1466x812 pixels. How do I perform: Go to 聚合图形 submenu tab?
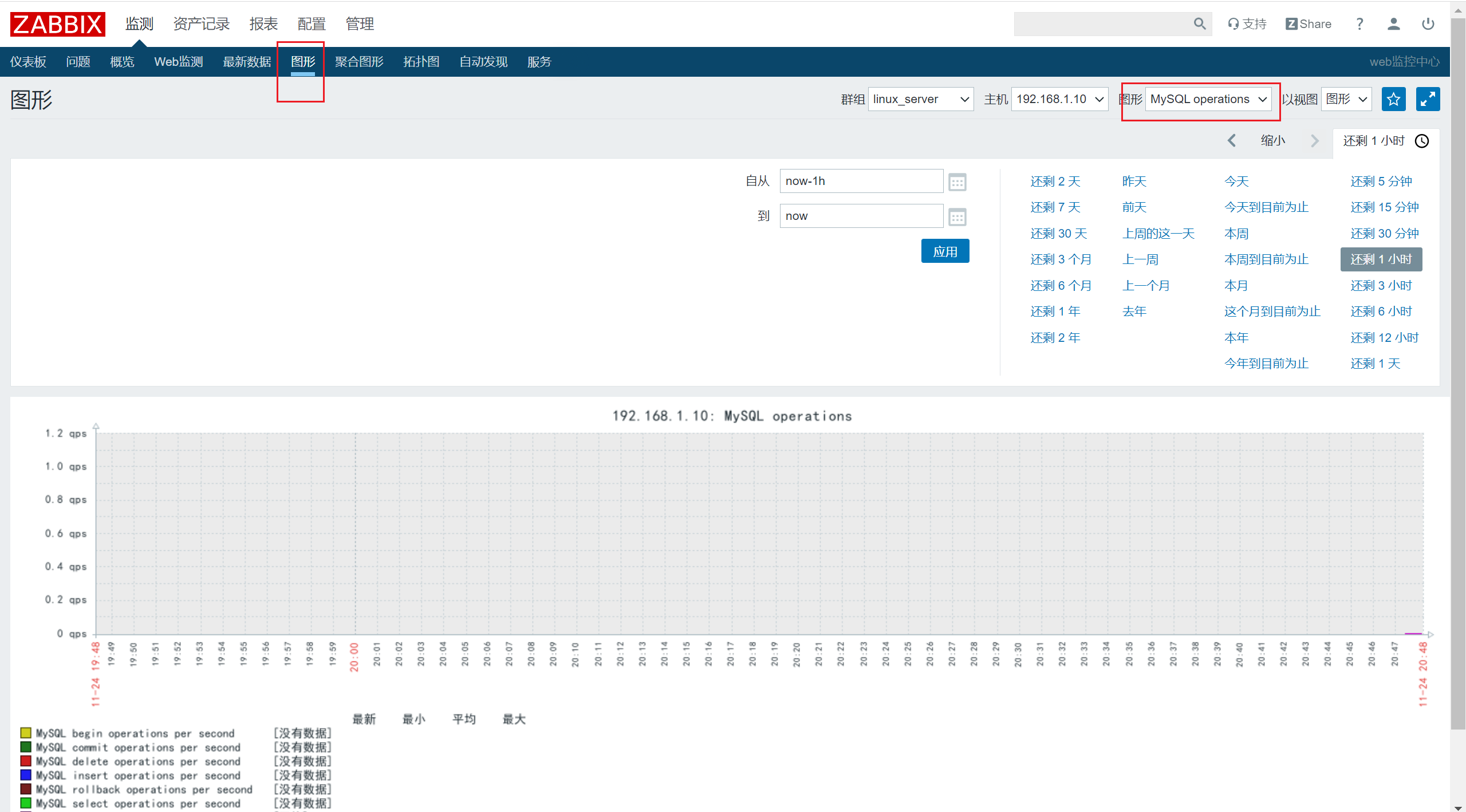click(x=359, y=62)
